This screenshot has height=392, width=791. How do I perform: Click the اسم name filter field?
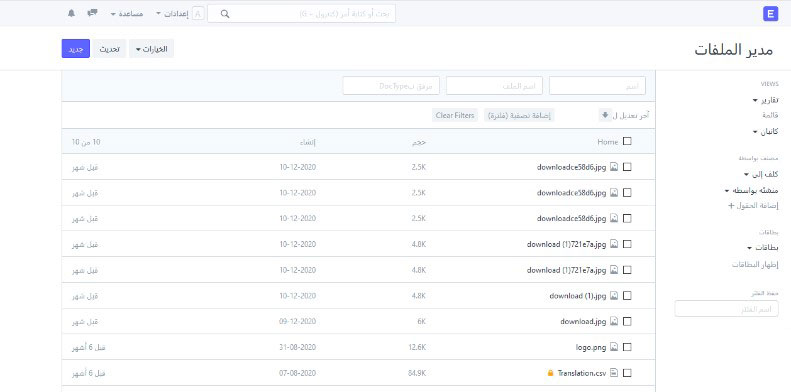pyautogui.click(x=597, y=86)
